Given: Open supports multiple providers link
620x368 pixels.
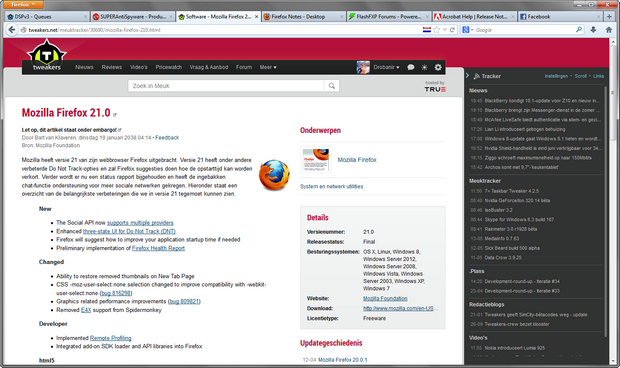Looking at the screenshot, I should point(140,223).
